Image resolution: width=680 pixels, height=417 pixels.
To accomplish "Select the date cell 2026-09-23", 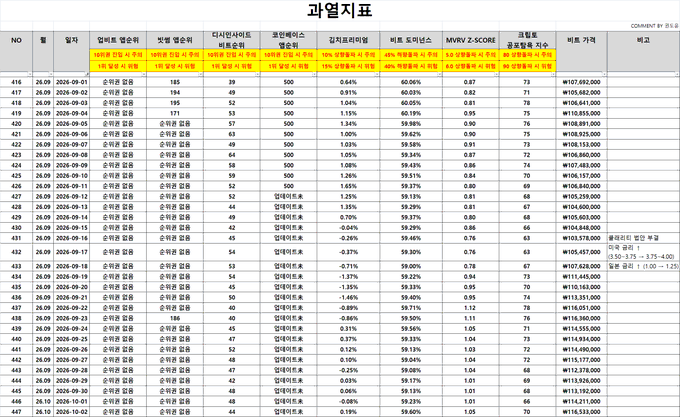I will pos(72,318).
